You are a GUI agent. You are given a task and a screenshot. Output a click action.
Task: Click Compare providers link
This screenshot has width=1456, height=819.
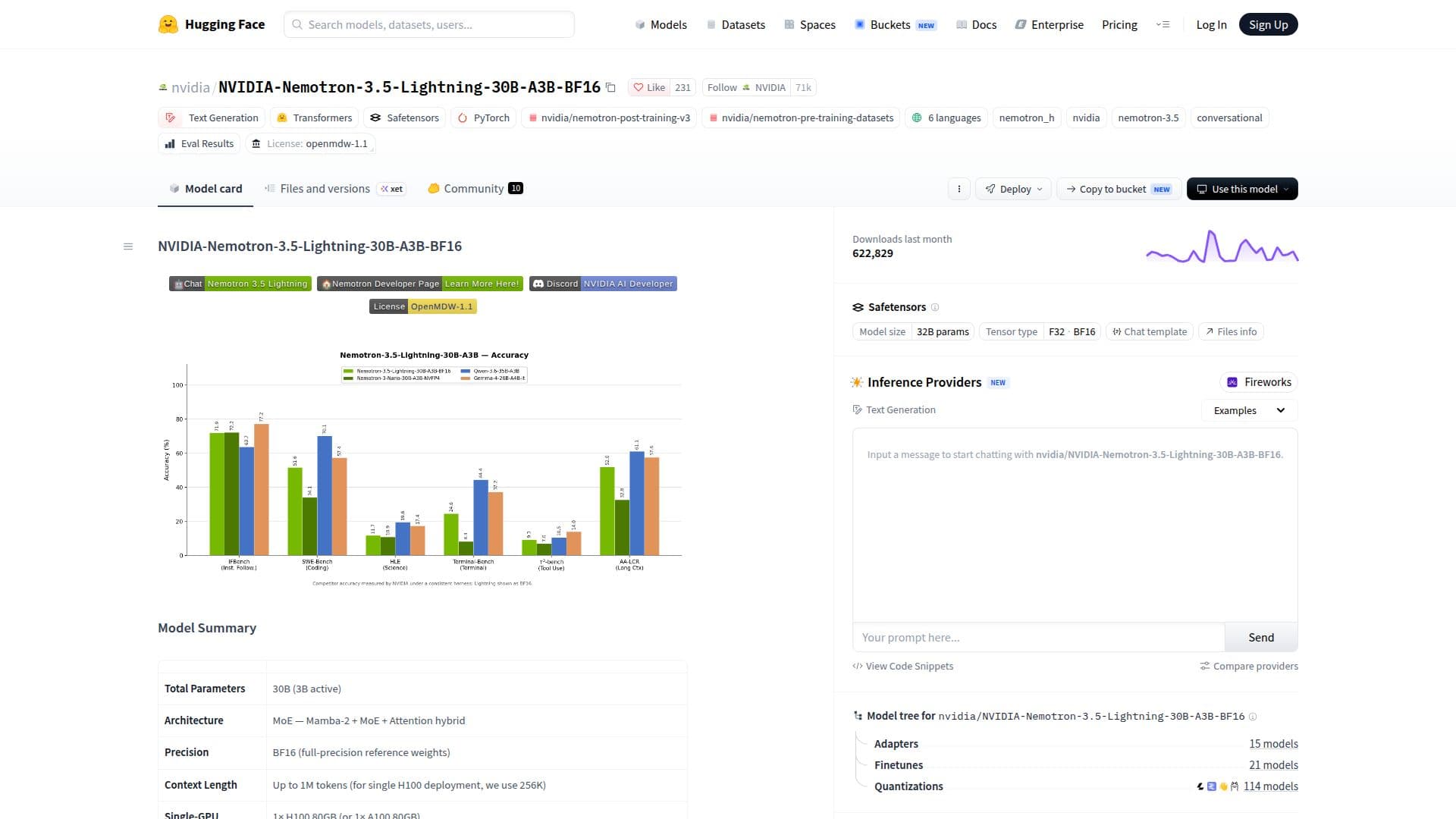coord(1248,666)
